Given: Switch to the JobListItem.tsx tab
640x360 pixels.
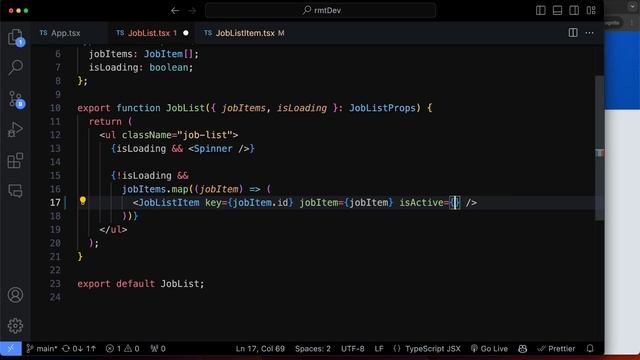Looking at the screenshot, I should tap(245, 33).
